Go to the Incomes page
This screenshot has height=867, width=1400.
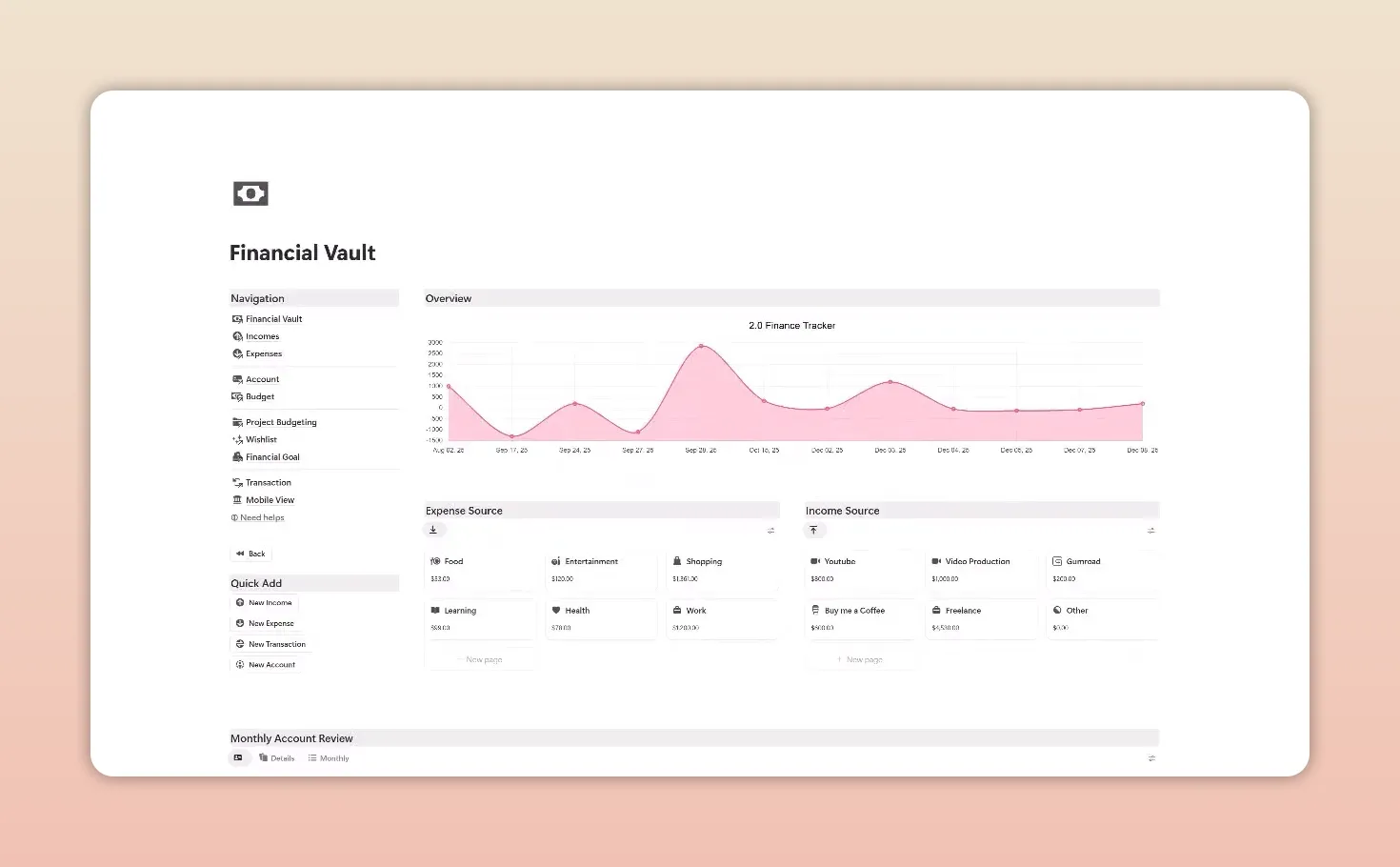pos(255,336)
